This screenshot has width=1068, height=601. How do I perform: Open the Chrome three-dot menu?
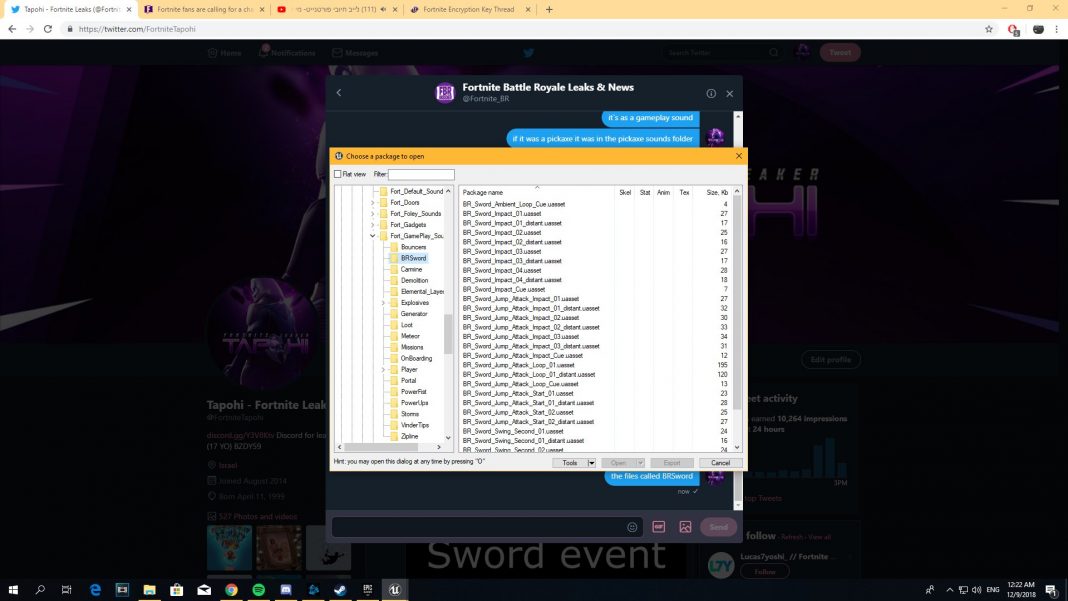coord(1056,29)
